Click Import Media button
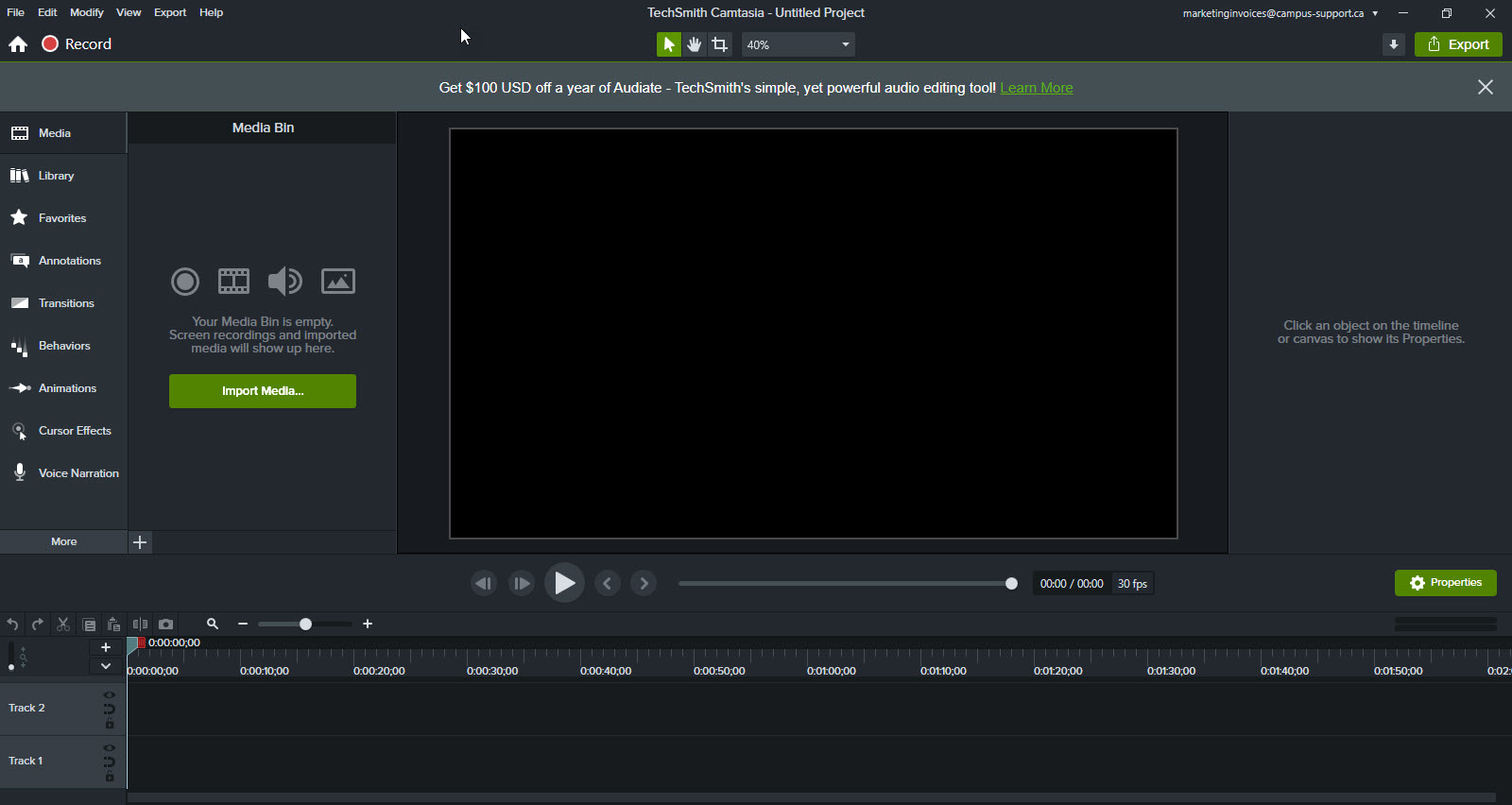 (x=263, y=391)
